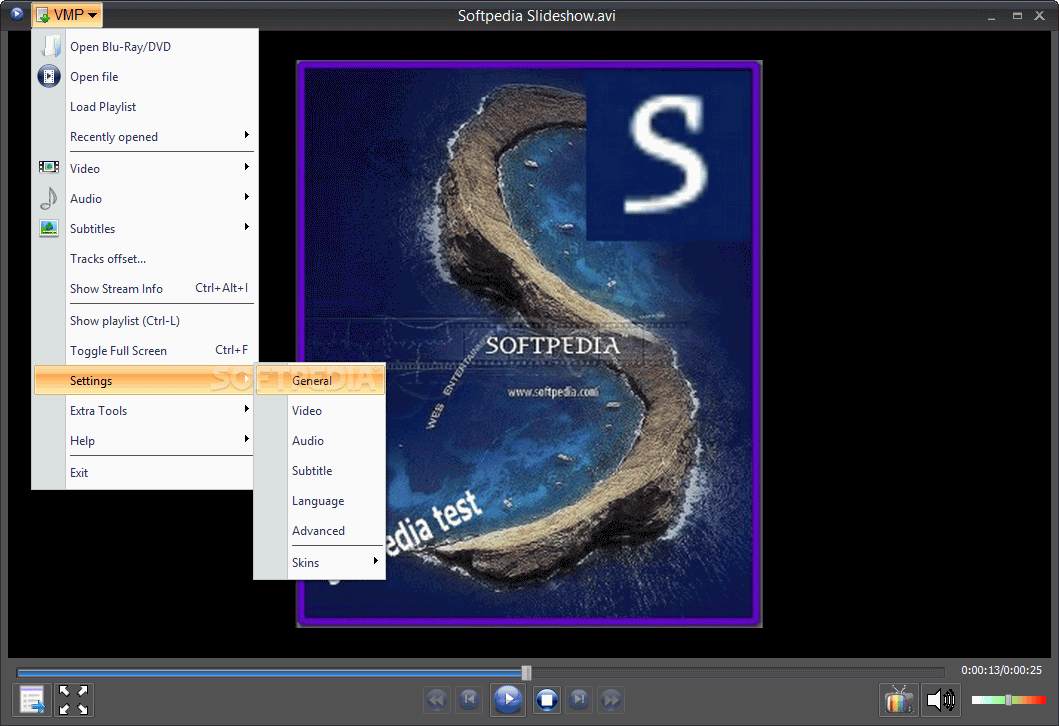
Task: Open the VMP dropdown menu button
Action: click(x=67, y=15)
